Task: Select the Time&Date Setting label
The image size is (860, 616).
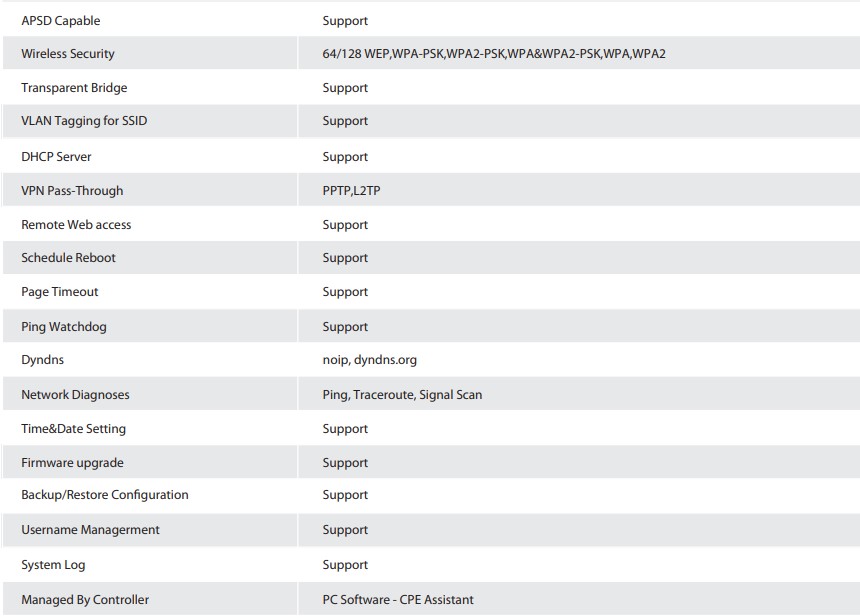Action: pos(73,429)
